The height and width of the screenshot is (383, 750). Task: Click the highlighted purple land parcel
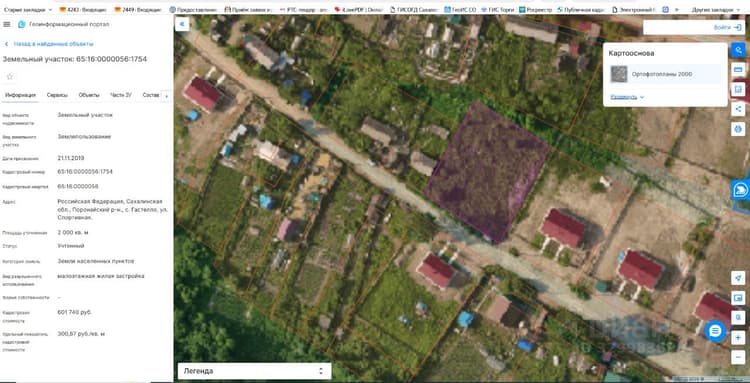point(486,172)
